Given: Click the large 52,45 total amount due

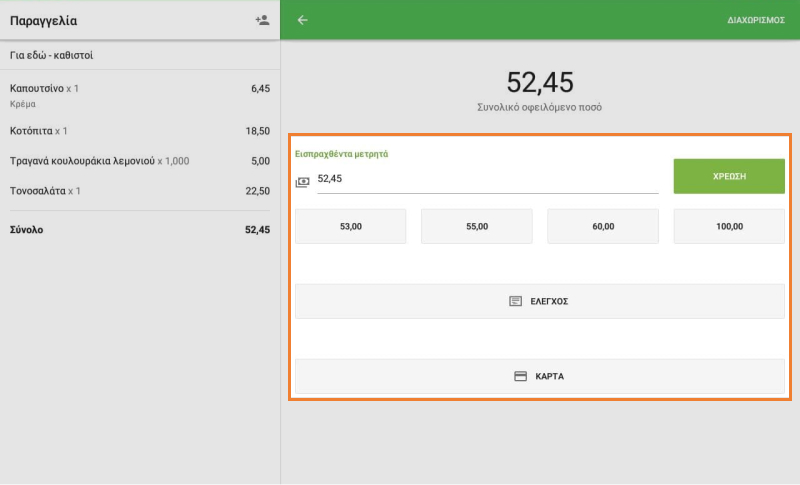Looking at the screenshot, I should coord(540,83).
